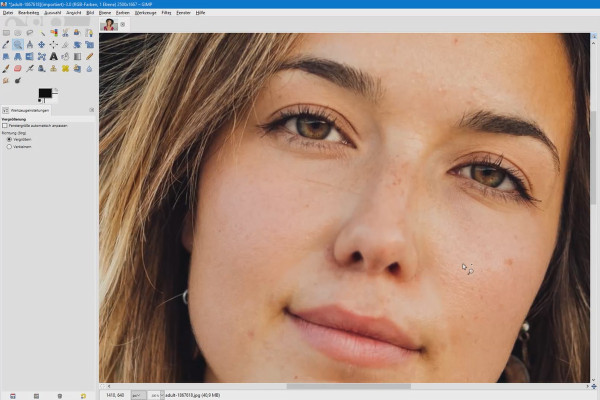600x400 pixels.
Task: Enable 'Fenstergröße automatisch anpassen' checkbox
Action: pyautogui.click(x=5, y=126)
